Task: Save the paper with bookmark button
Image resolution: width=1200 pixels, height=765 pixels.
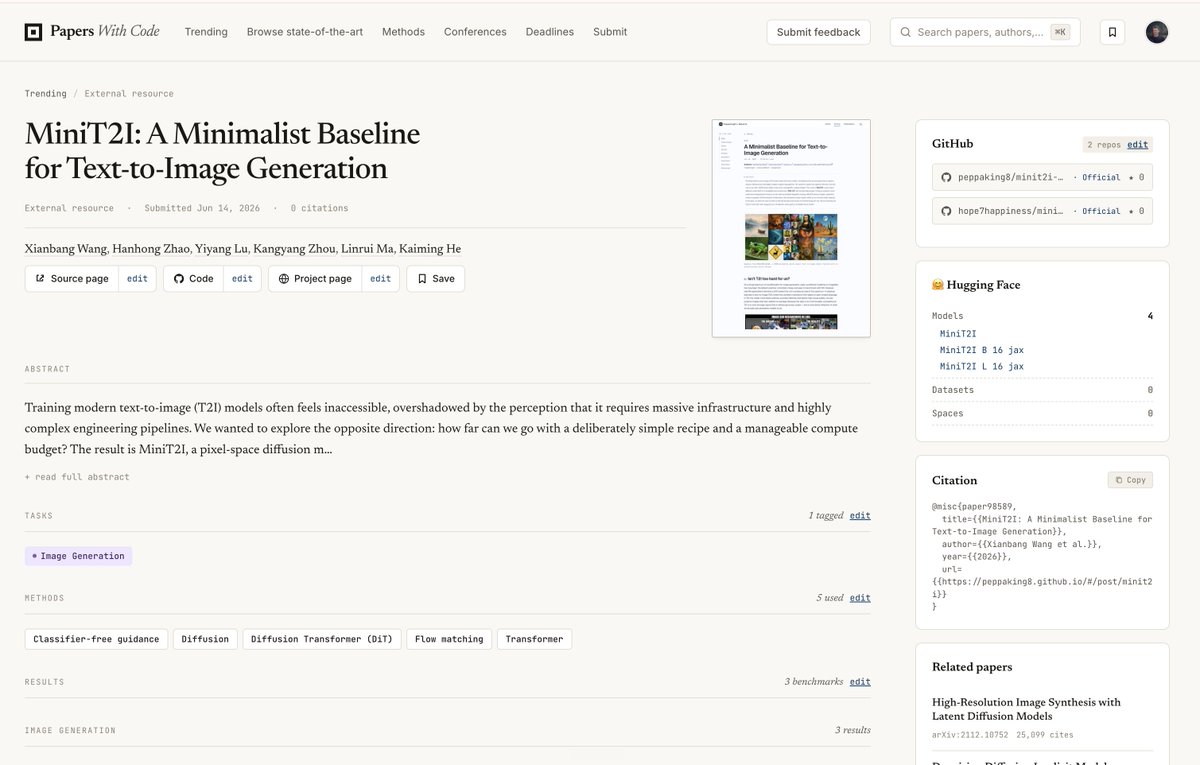Action: click(x=436, y=279)
